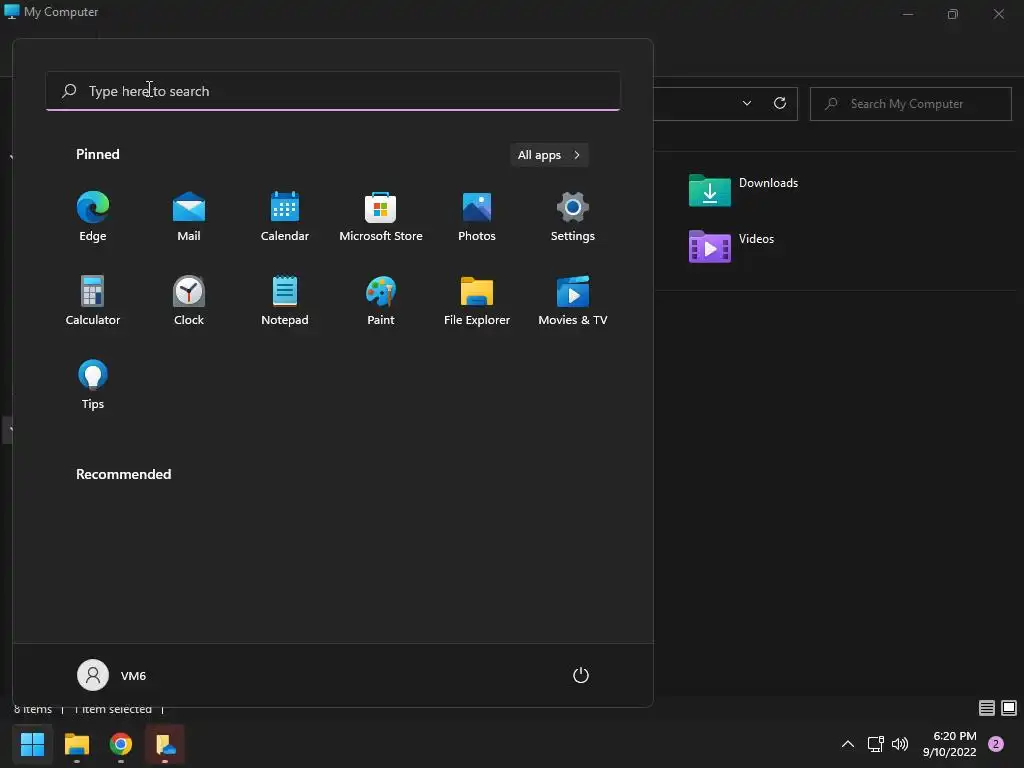
Task: Open the Videos folder in My Computer
Action: 731,246
